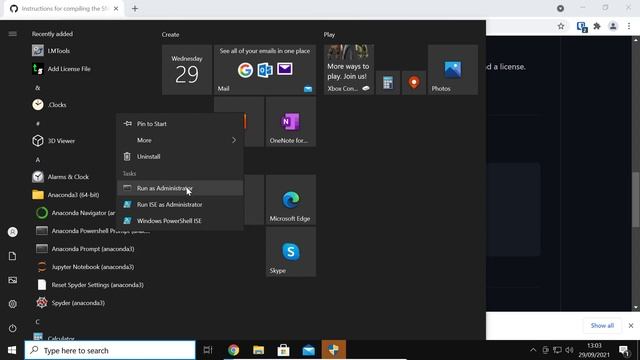Open volume control in system tray
The height and width of the screenshot is (360, 640).
click(569, 350)
